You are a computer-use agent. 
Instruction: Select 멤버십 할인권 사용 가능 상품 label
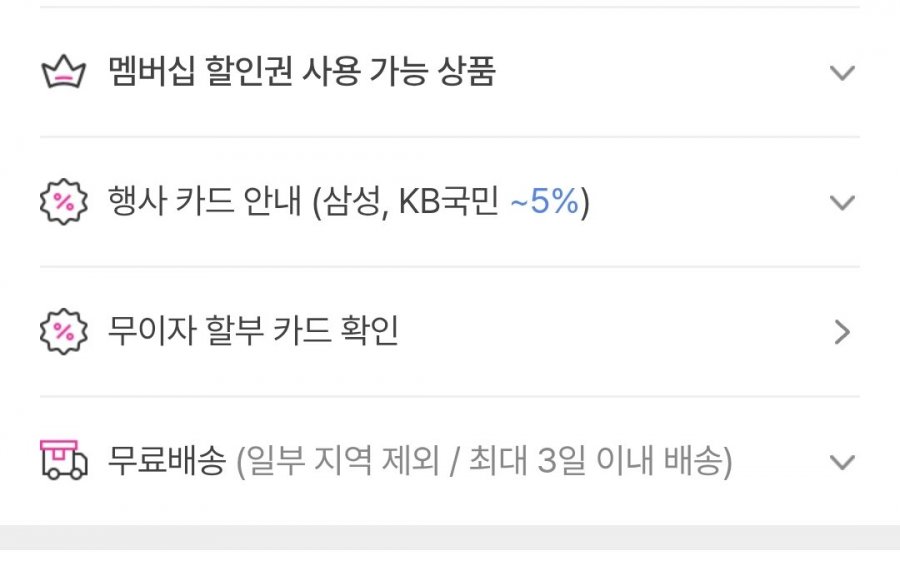pyautogui.click(x=302, y=72)
